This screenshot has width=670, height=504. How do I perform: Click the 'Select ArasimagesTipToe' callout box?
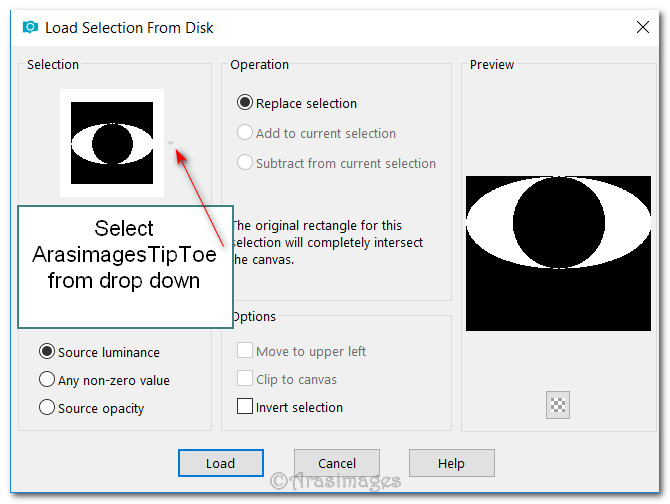click(125, 265)
